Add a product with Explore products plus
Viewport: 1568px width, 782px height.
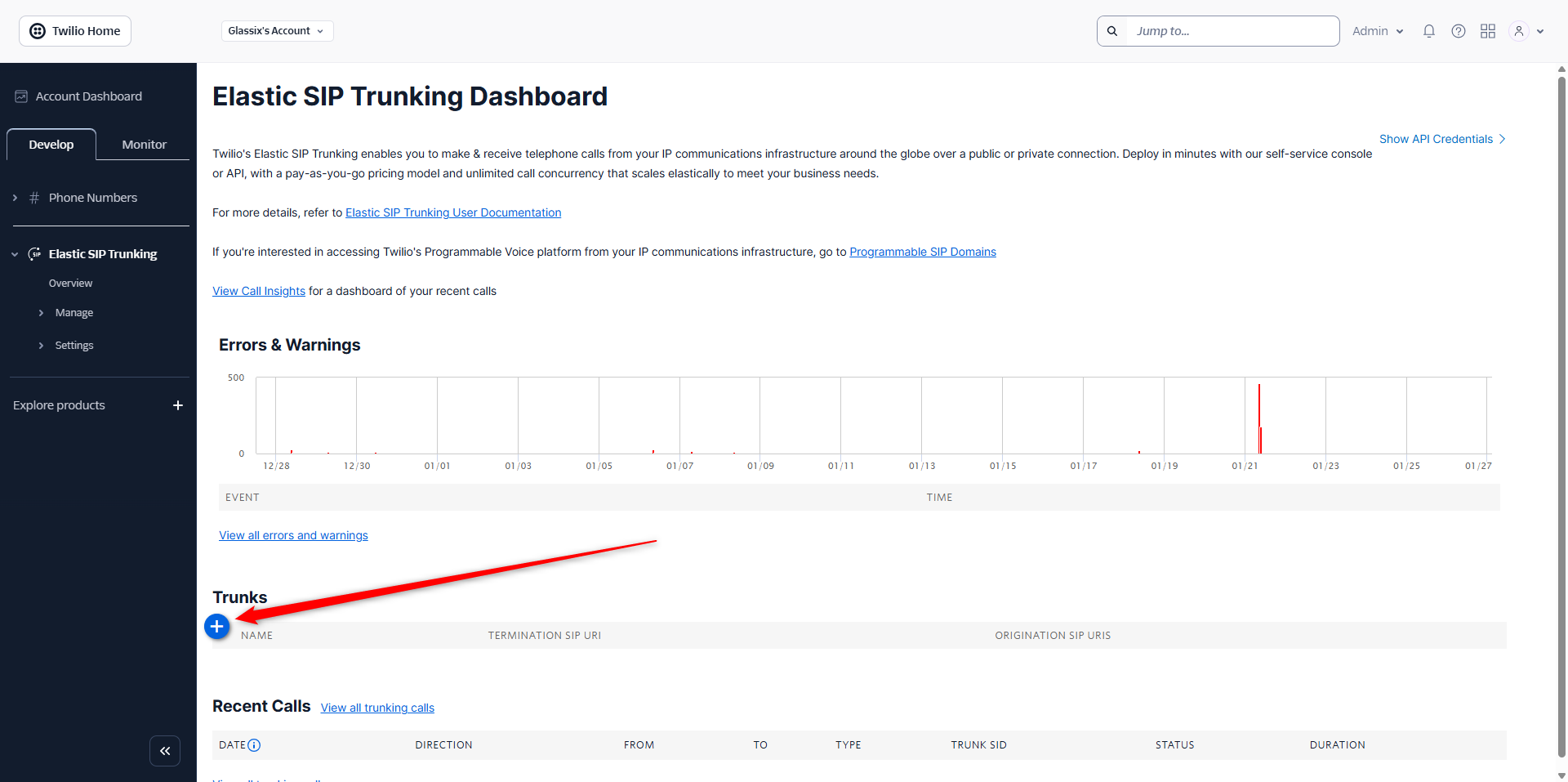tap(178, 405)
